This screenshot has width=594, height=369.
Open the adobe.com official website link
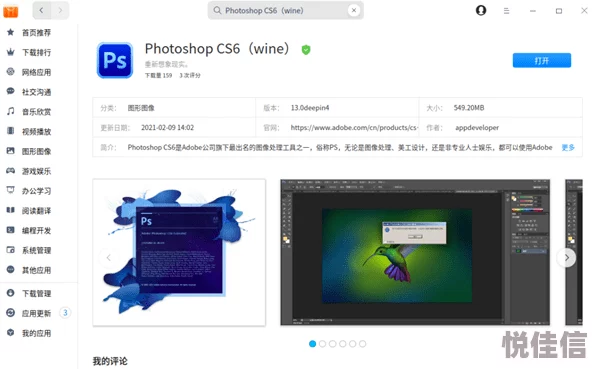[x=354, y=128]
